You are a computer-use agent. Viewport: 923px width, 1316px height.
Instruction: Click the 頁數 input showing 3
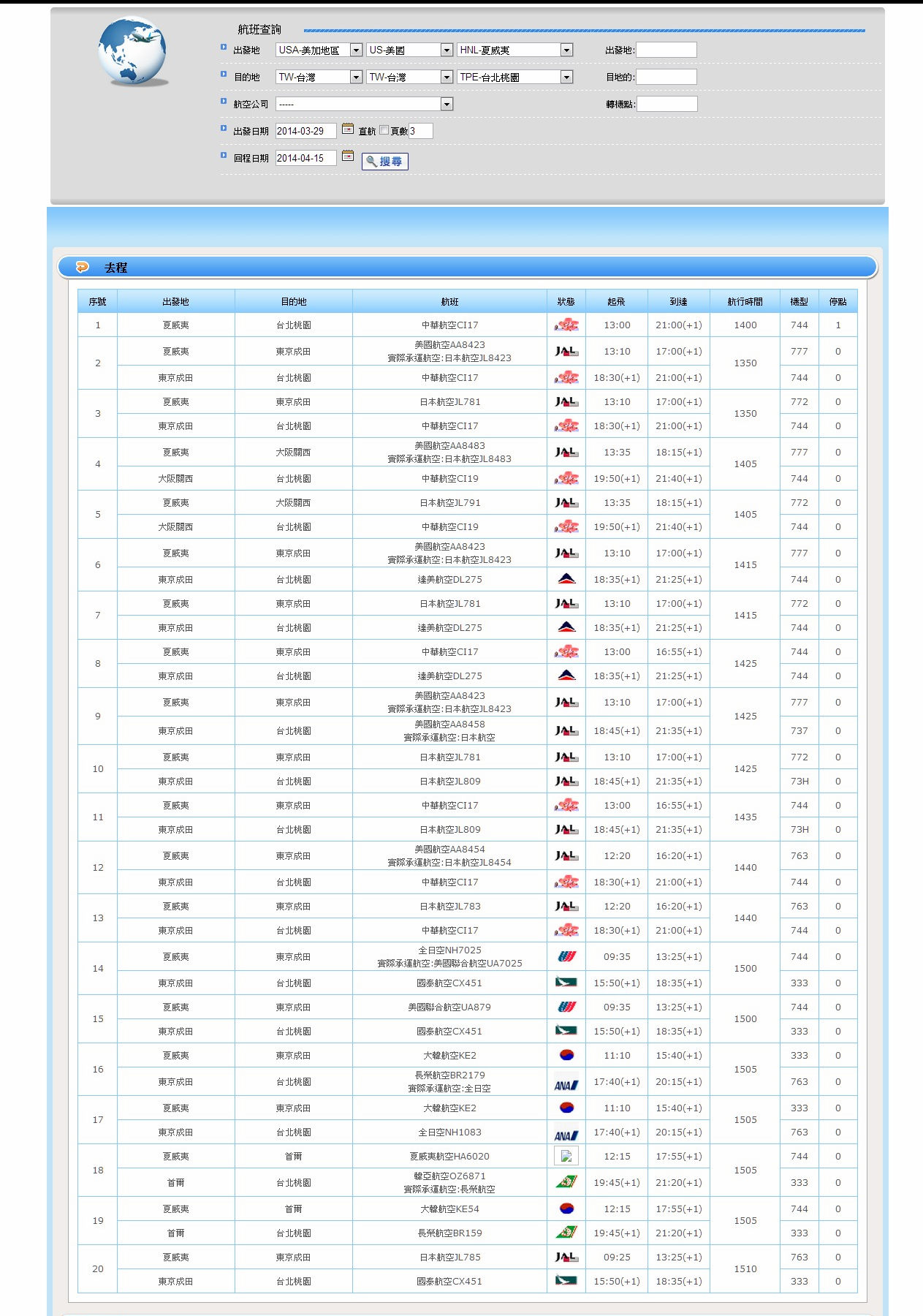click(x=421, y=131)
